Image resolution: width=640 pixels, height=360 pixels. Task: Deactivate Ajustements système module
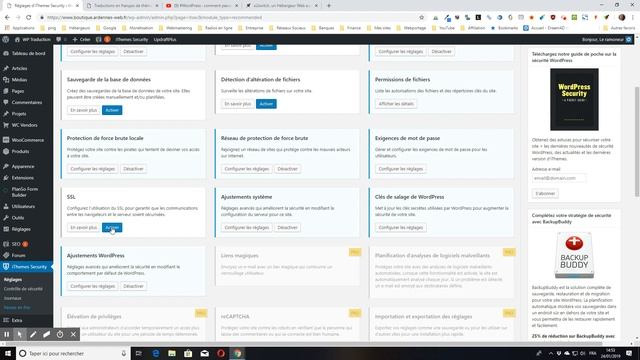click(x=287, y=227)
